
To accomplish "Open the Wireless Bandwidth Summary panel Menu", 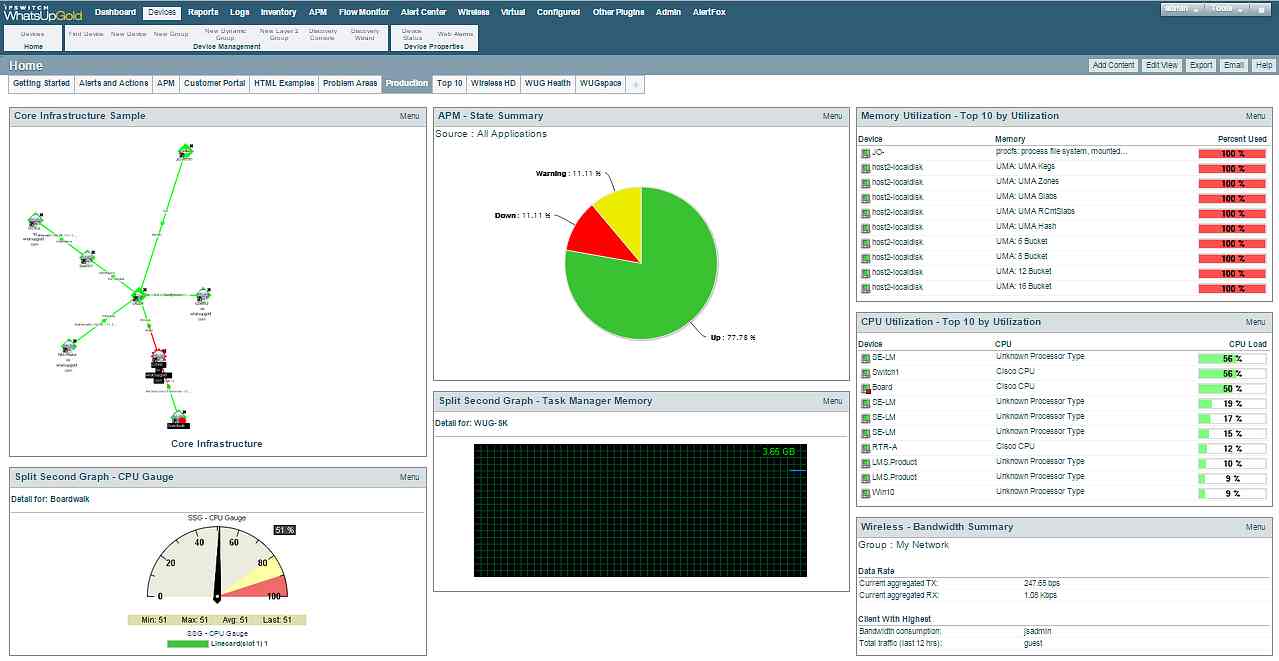I will pos(1255,527).
